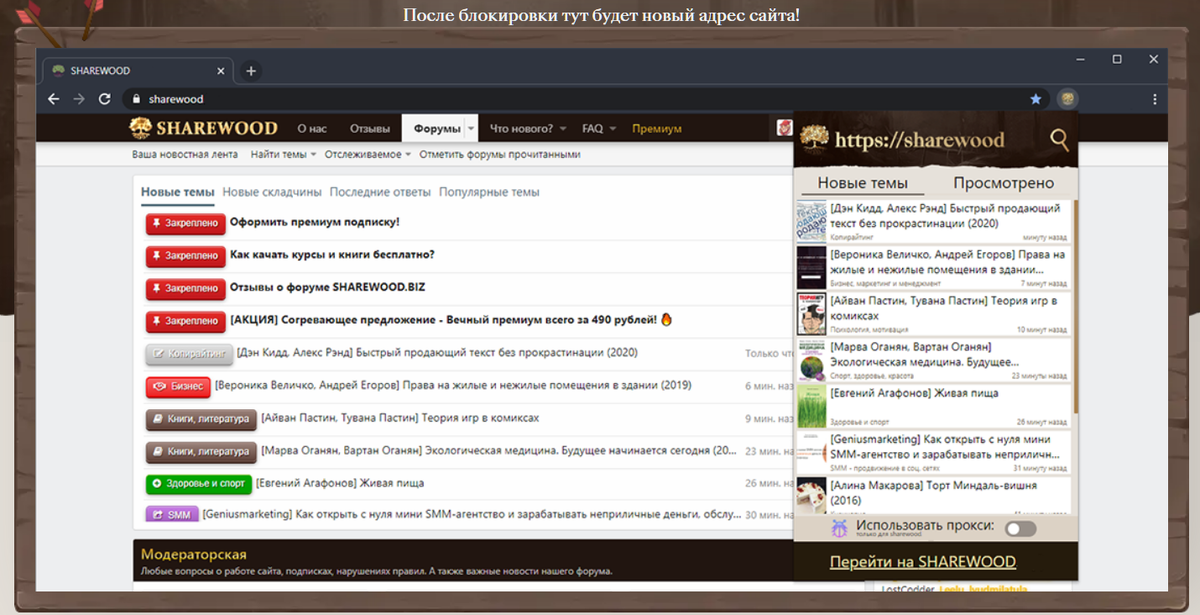Click the fire emoji in the АКЦИЯ thread title

[667, 320]
